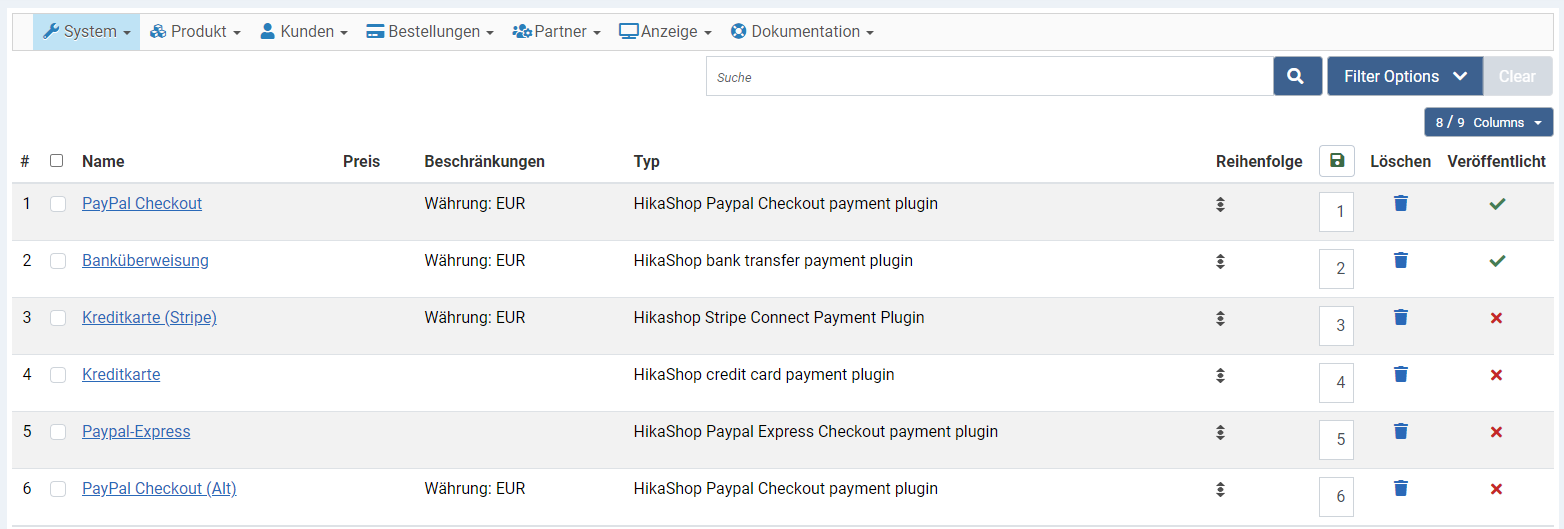Click into the Suche search field
Image resolution: width=1564 pixels, height=529 pixels.
coord(989,76)
